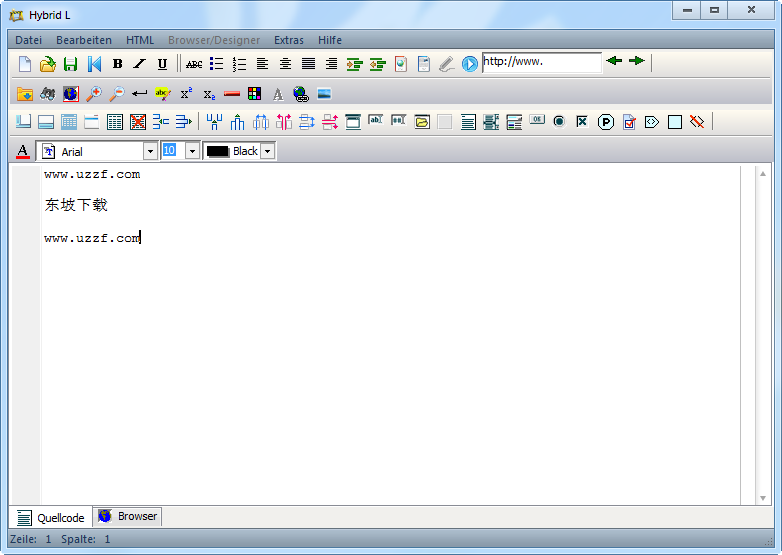Click the binoculars search icon
Image resolution: width=782 pixels, height=555 pixels.
[47, 93]
